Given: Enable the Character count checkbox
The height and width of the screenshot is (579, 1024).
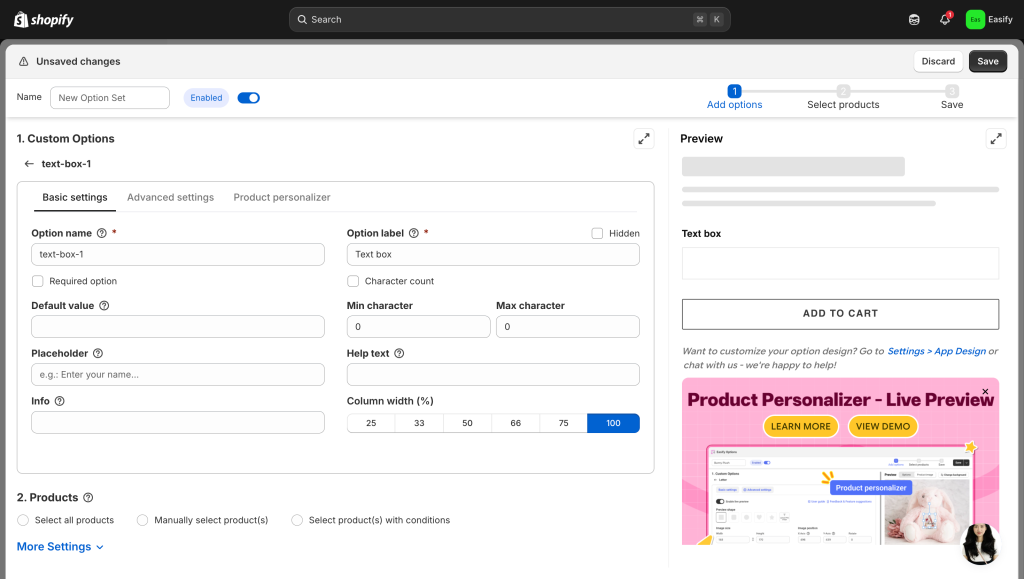Looking at the screenshot, I should 353,281.
